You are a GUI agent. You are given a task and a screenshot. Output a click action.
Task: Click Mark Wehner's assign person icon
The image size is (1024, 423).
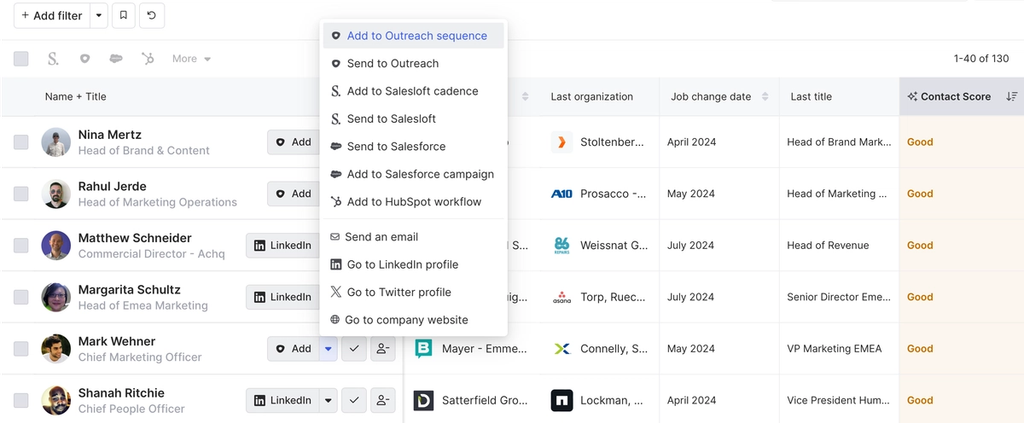383,349
